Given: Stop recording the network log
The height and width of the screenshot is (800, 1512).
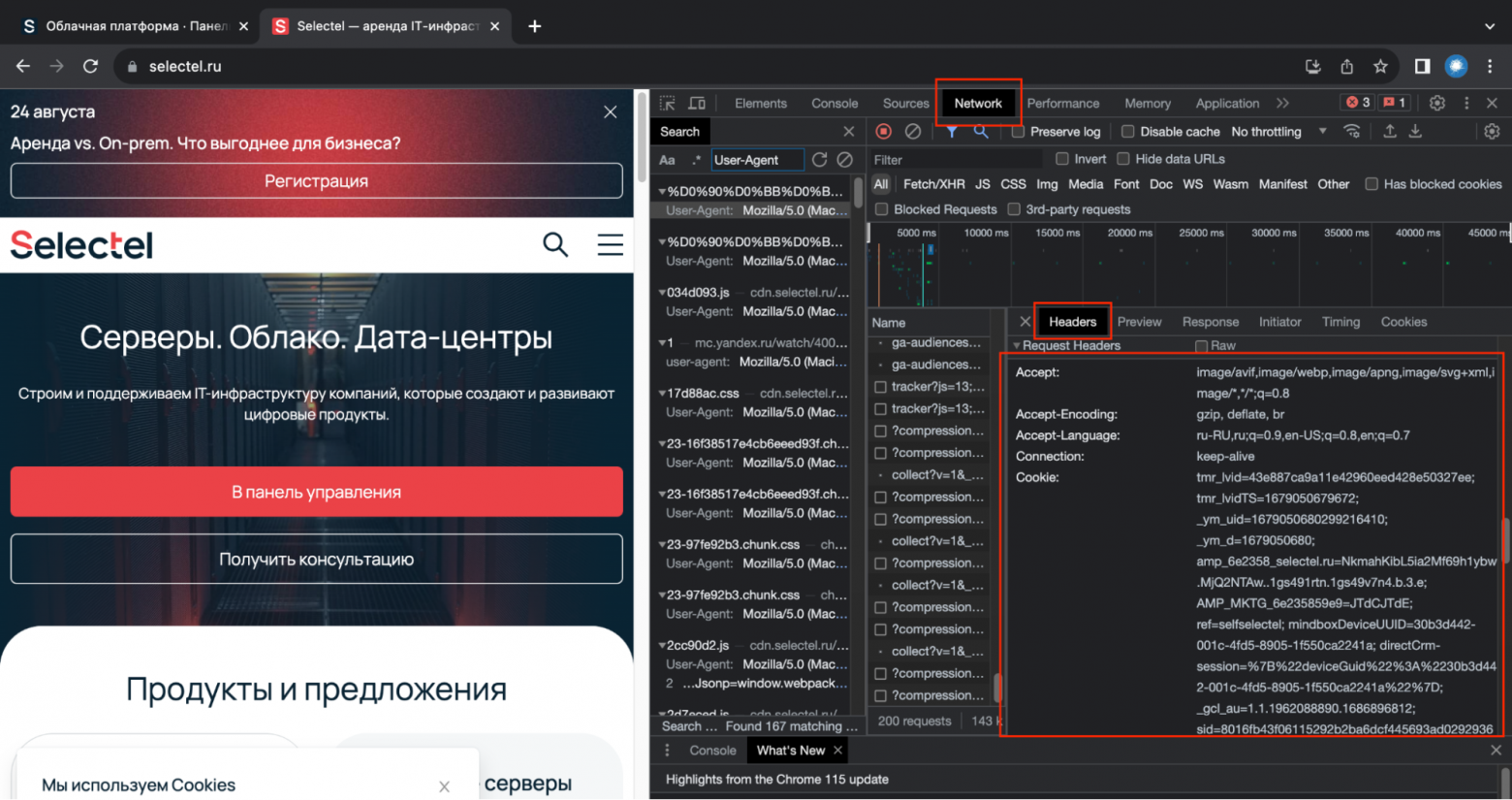Looking at the screenshot, I should 883,131.
